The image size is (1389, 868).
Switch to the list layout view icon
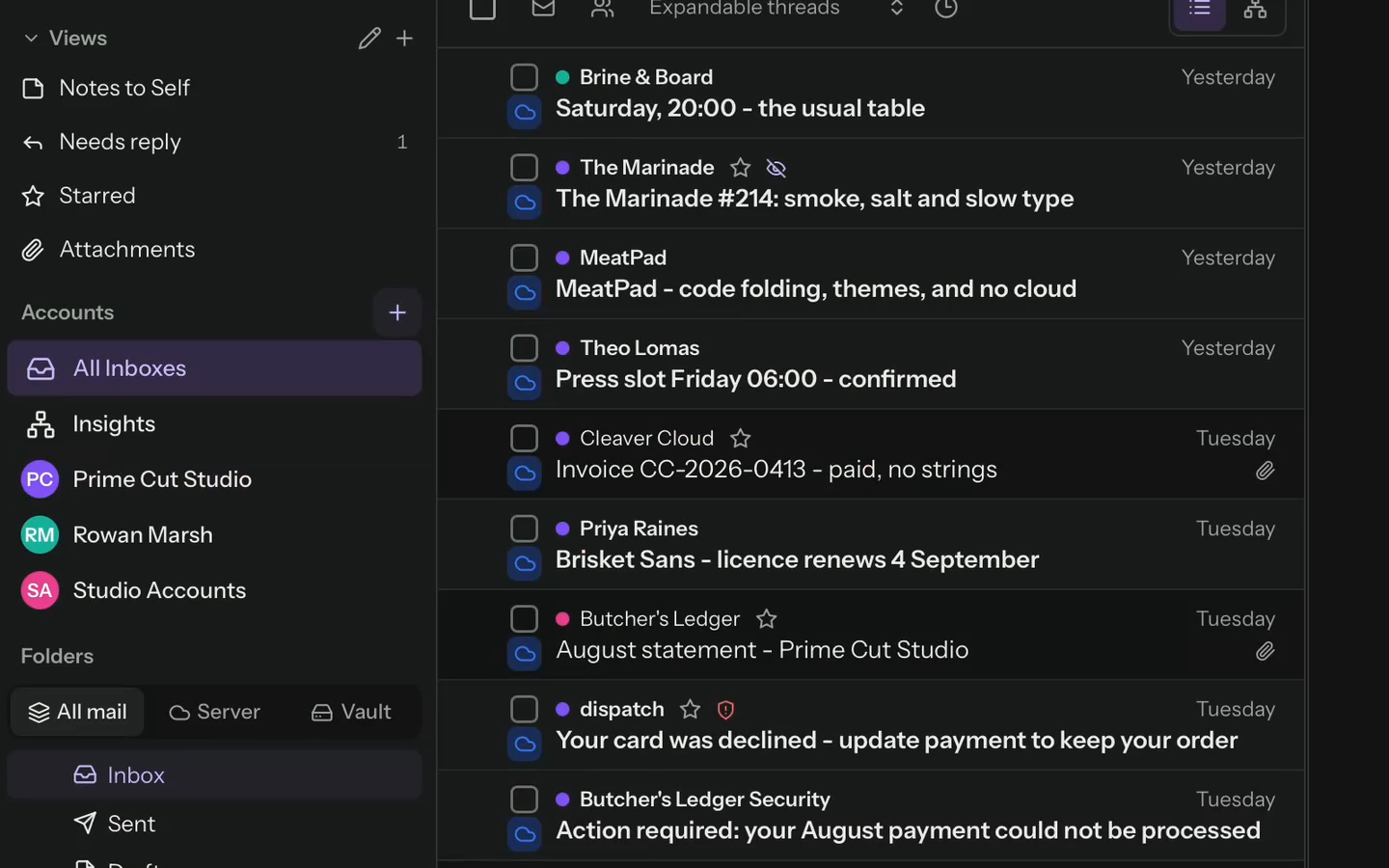click(x=1200, y=10)
